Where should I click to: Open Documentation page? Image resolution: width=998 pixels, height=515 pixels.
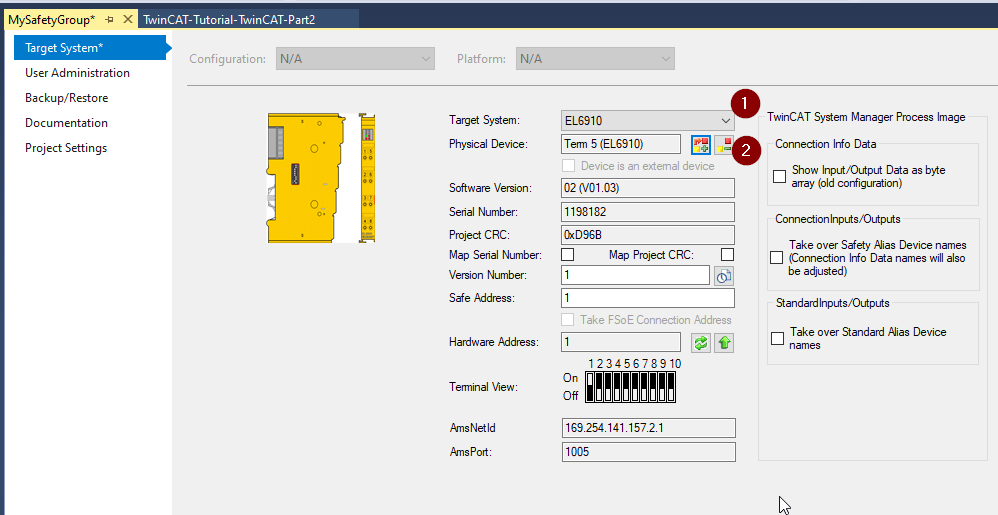point(66,122)
